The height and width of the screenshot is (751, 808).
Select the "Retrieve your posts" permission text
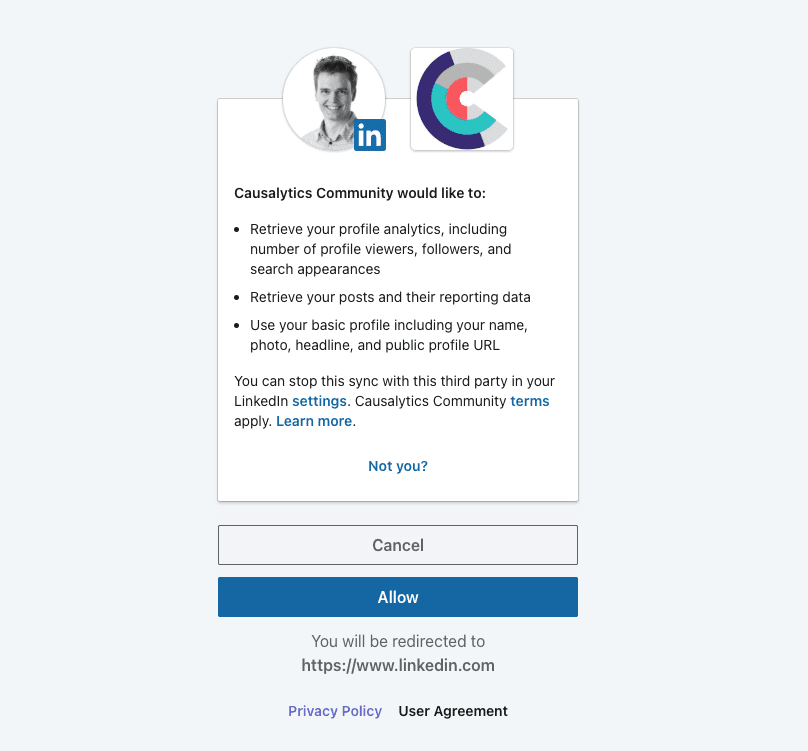pos(390,297)
